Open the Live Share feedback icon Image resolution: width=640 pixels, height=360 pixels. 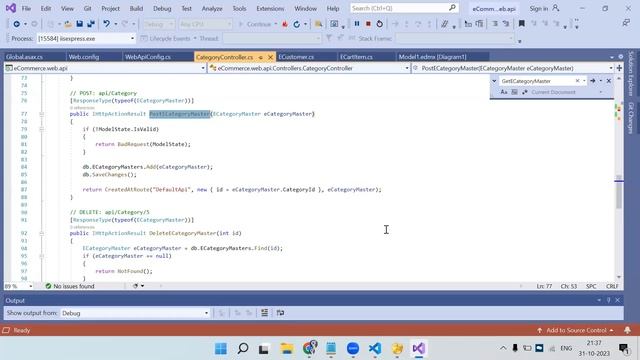tap(627, 23)
